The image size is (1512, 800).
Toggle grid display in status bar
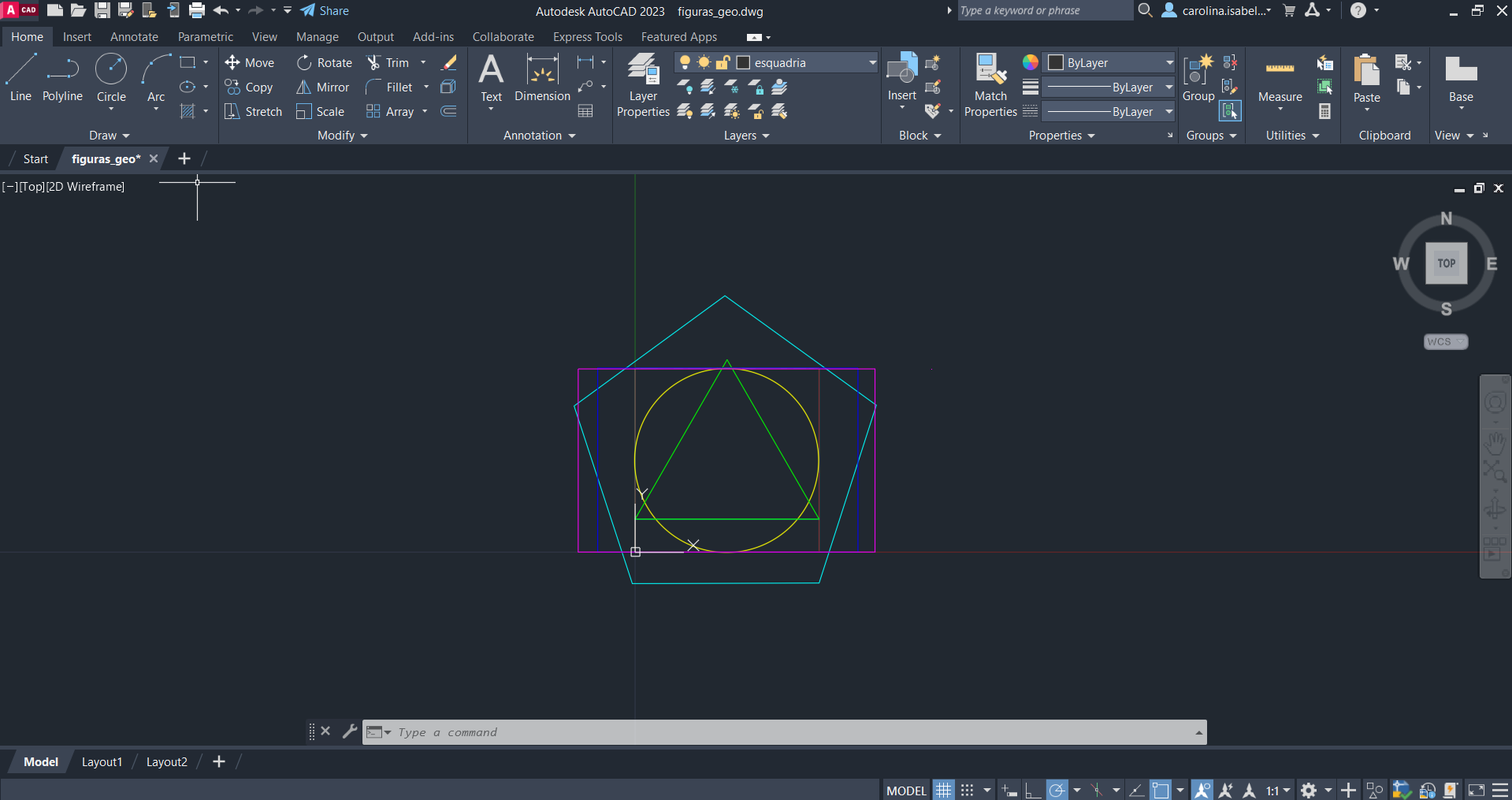pyautogui.click(x=943, y=790)
